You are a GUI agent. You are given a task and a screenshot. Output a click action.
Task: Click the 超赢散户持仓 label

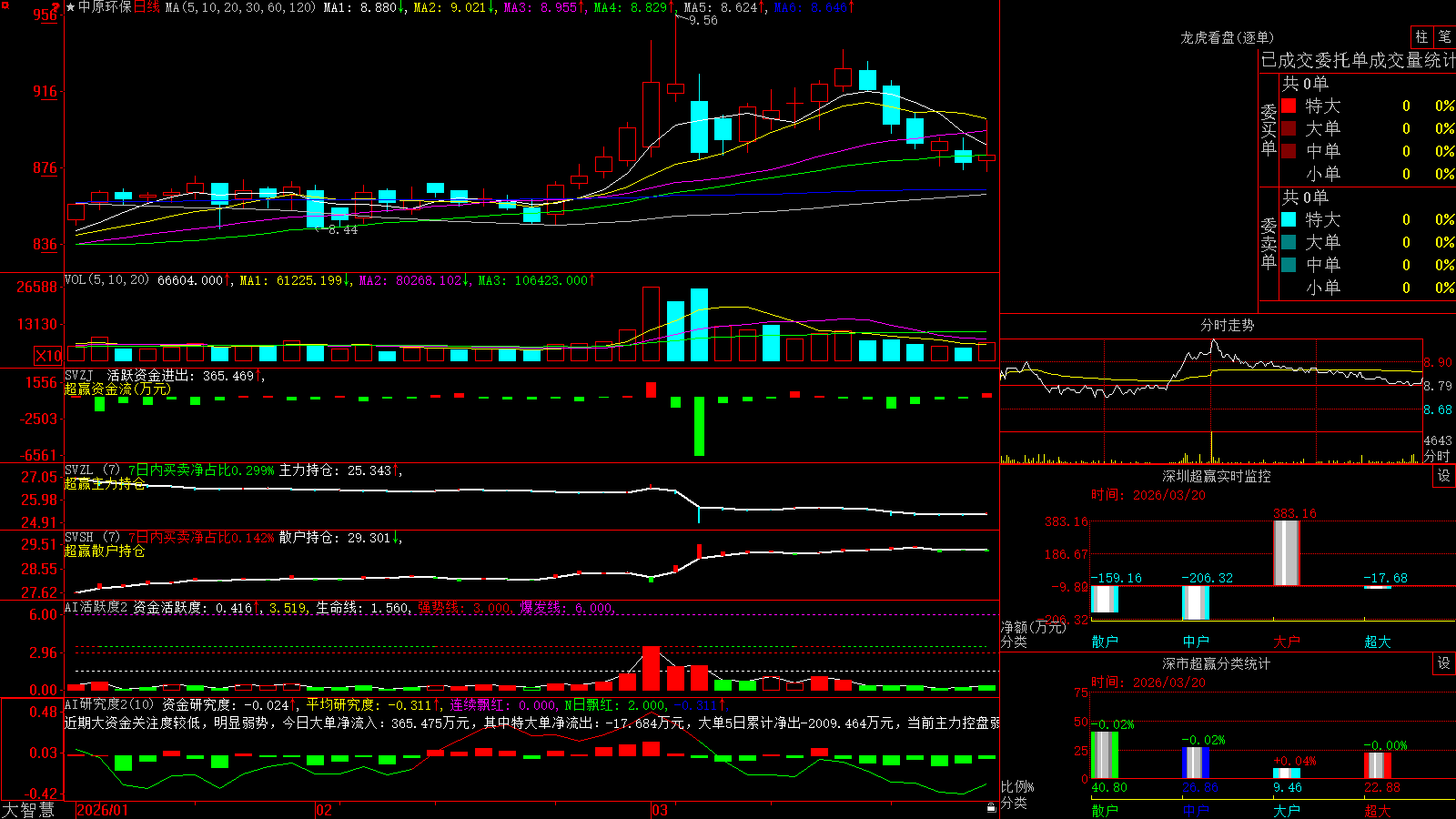point(105,551)
